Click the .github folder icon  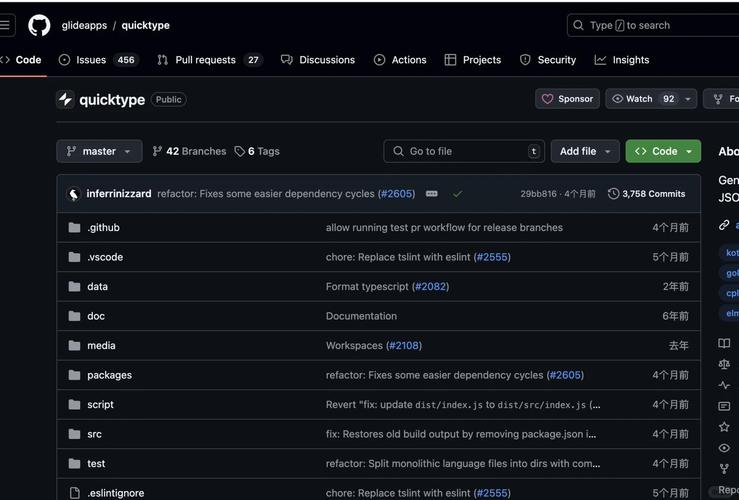click(x=74, y=228)
